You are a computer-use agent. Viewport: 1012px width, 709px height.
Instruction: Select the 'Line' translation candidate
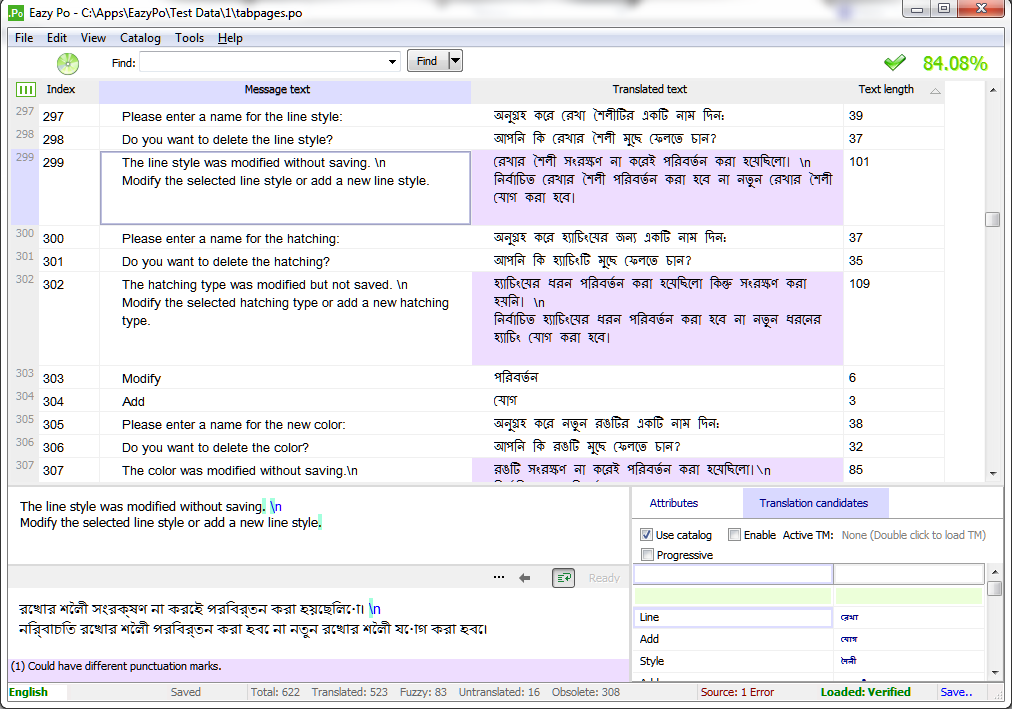click(x=733, y=617)
